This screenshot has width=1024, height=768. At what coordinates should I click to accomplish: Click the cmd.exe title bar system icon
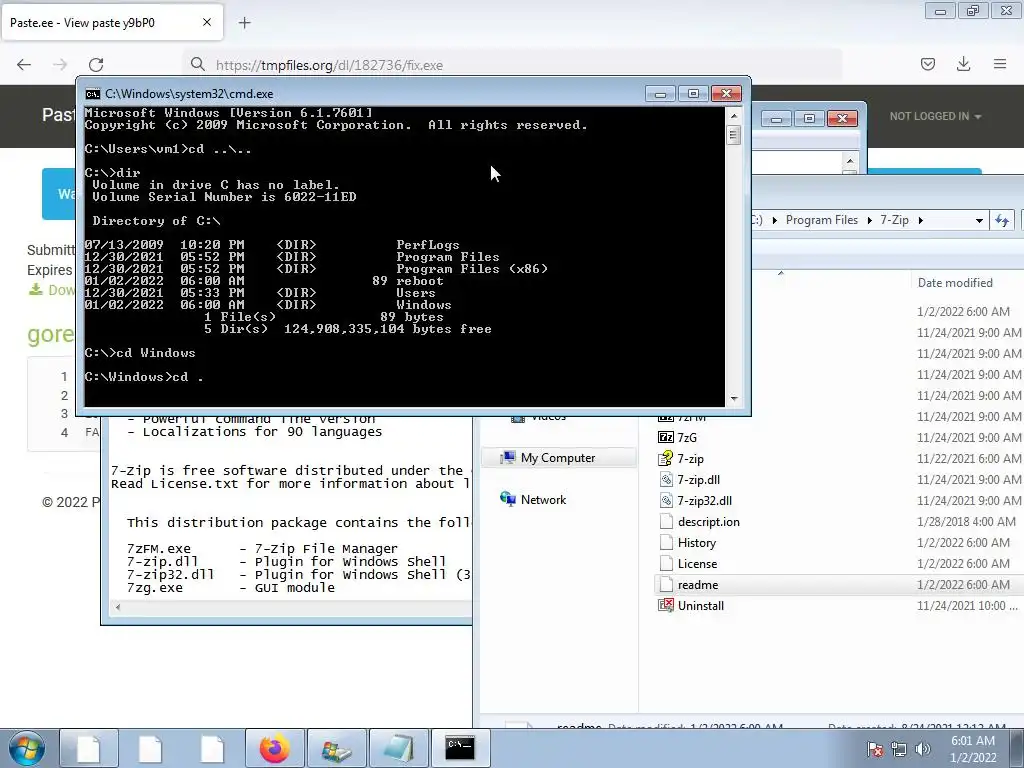coord(93,93)
